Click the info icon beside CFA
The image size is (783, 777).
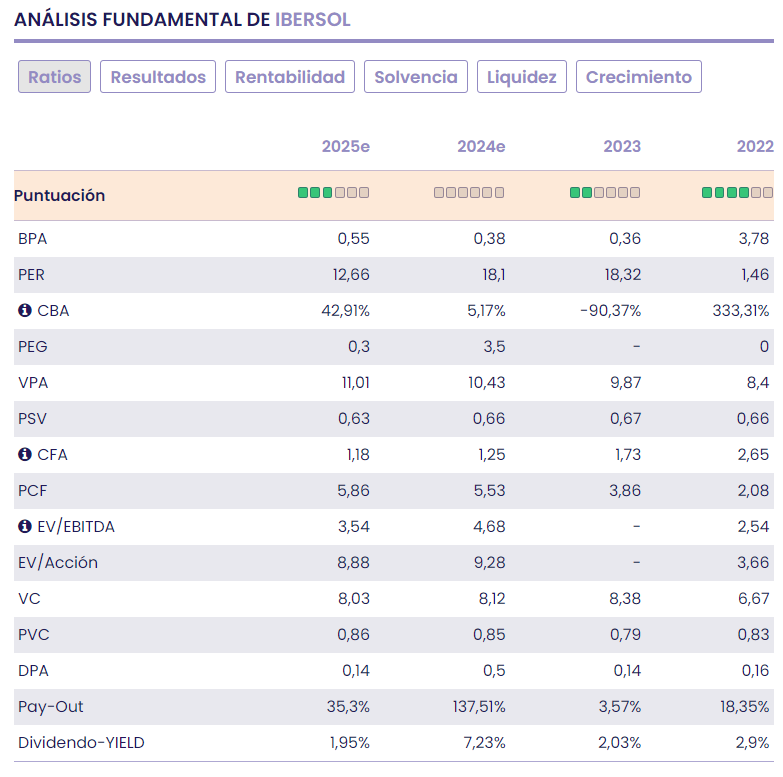[25, 455]
